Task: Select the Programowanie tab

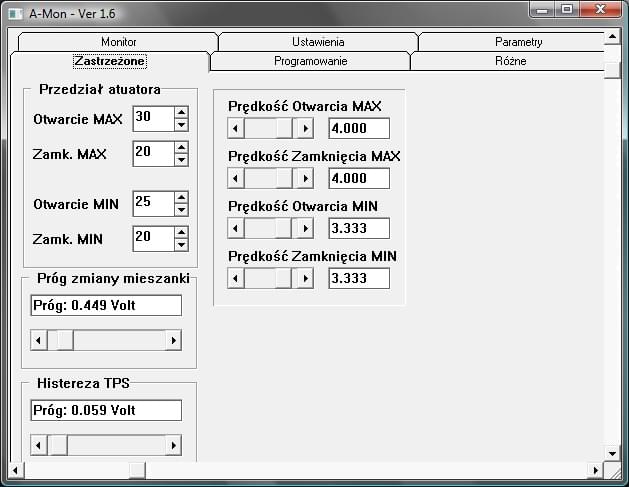Action: (x=310, y=61)
